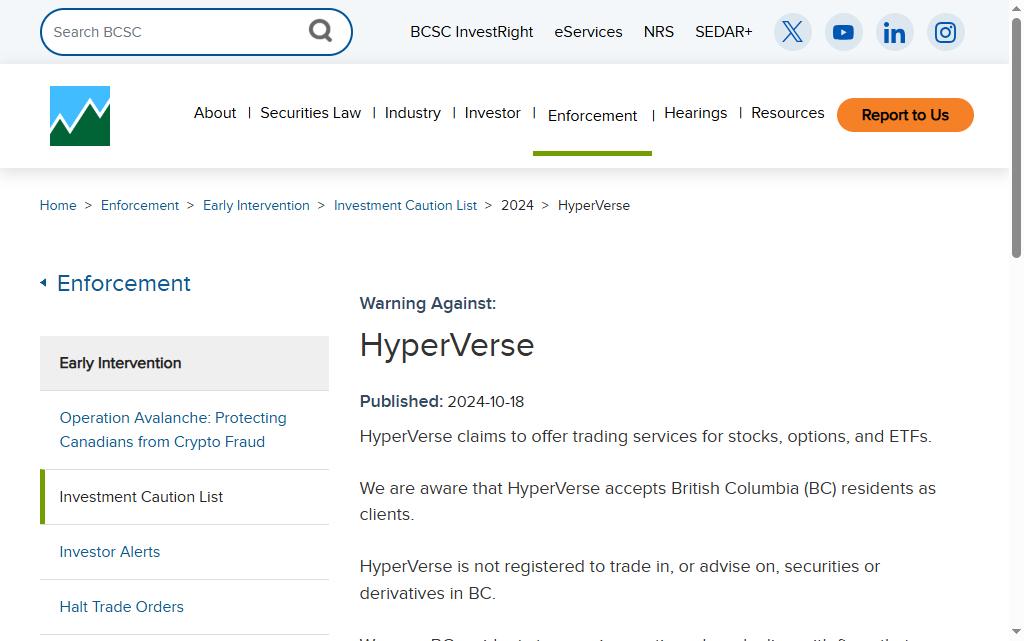Expand the Resources navigation menu

(787, 113)
